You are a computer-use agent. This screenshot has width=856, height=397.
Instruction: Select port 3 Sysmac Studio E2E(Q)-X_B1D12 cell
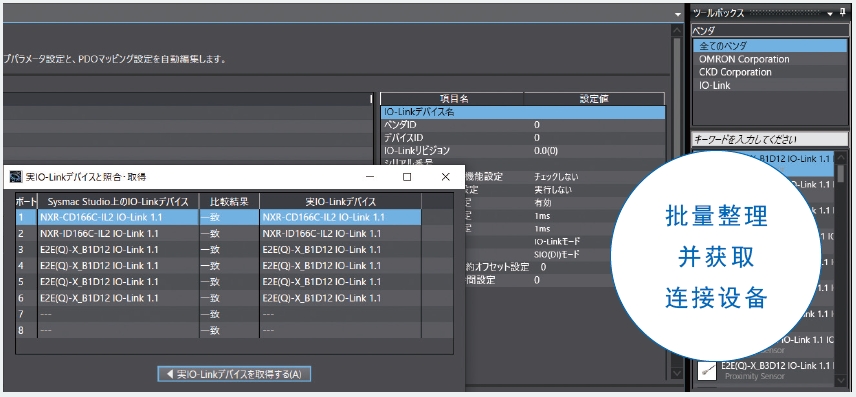tap(118, 250)
